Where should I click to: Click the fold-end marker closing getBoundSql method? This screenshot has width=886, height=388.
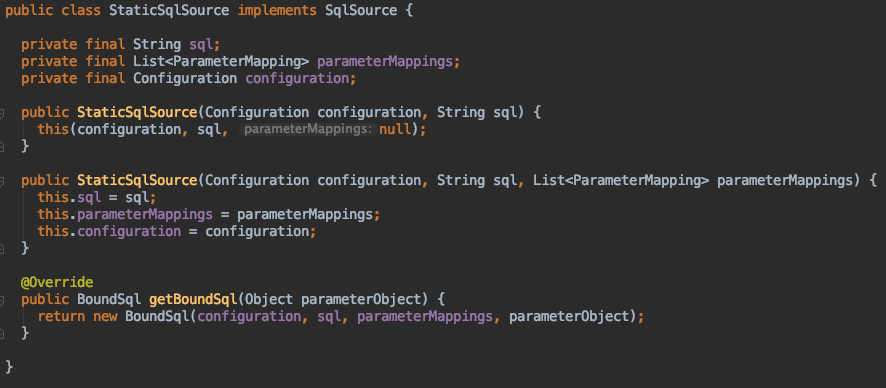(2, 334)
